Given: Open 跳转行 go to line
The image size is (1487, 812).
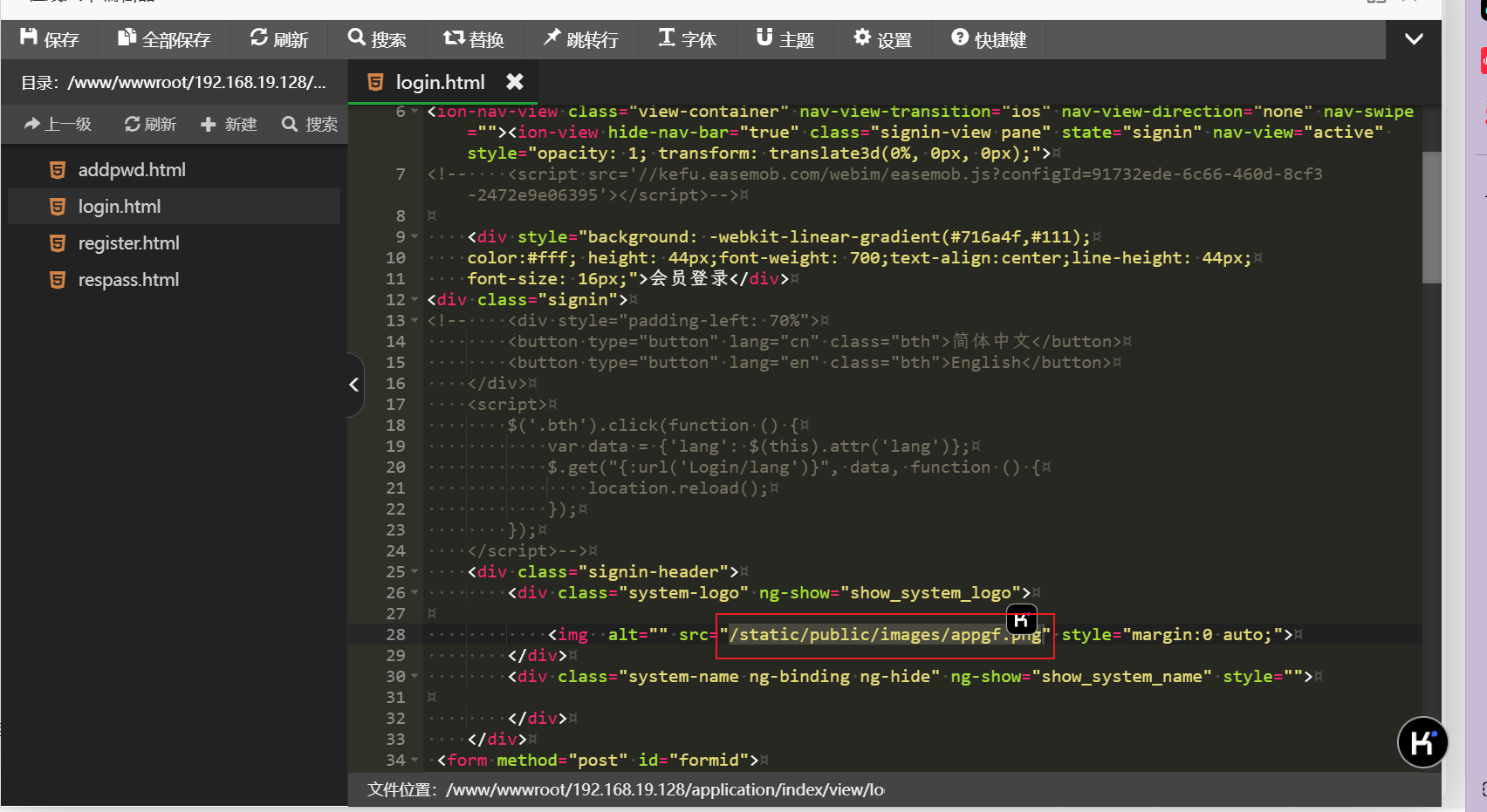Looking at the screenshot, I should click(579, 39).
